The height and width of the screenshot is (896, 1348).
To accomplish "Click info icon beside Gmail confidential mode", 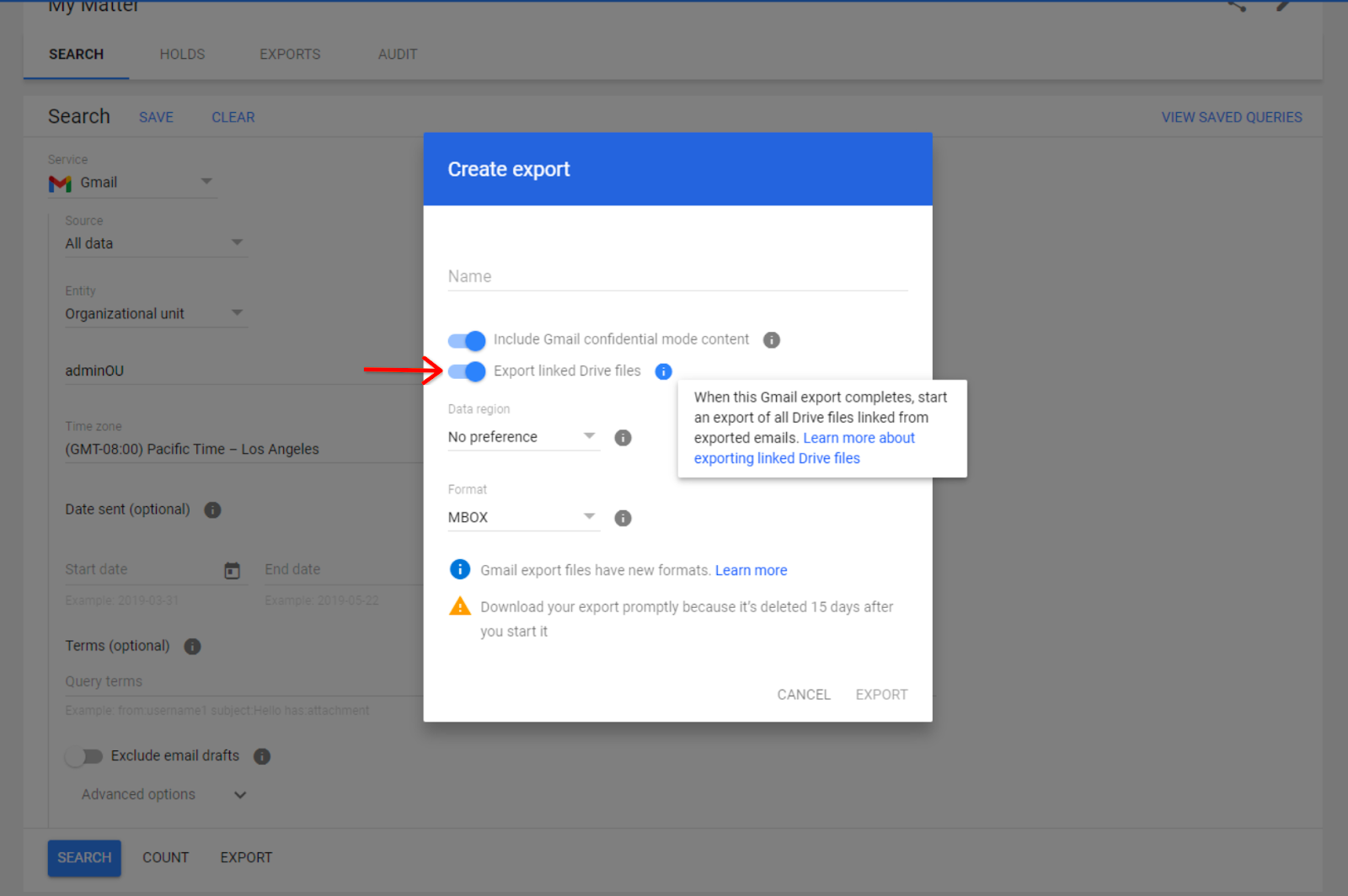I will coord(771,340).
